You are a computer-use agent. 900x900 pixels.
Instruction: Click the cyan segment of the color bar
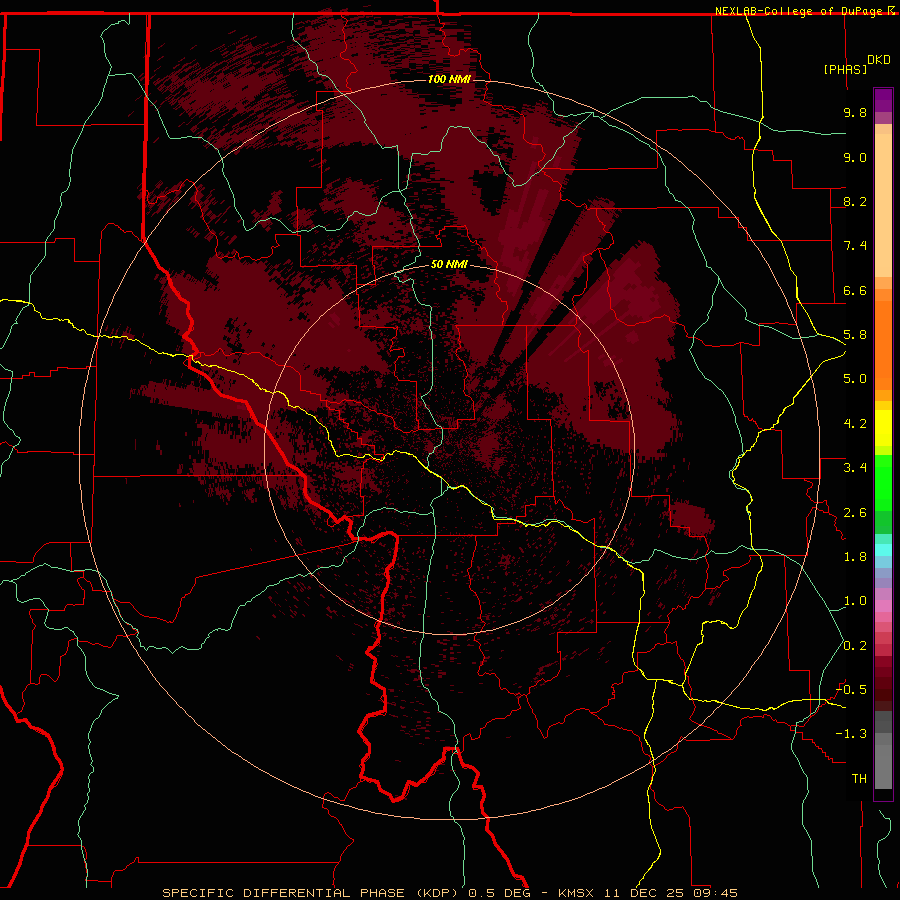[x=883, y=550]
